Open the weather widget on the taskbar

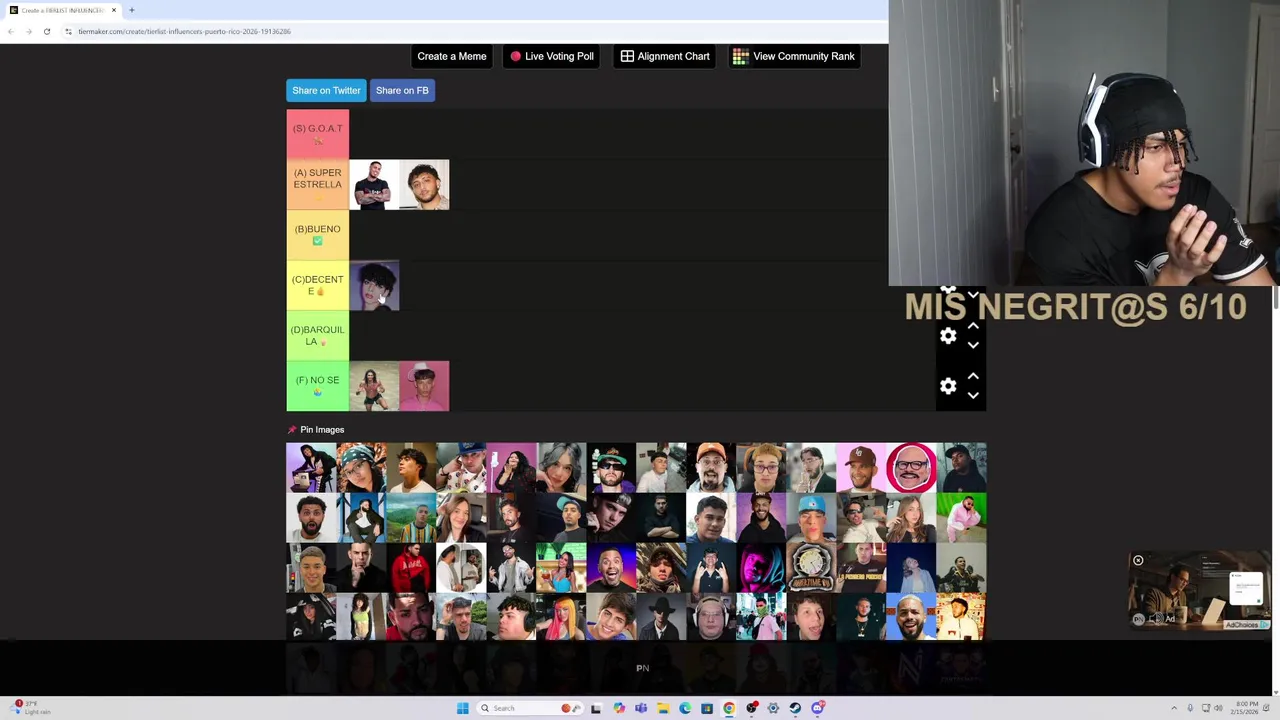pyautogui.click(x=30, y=708)
